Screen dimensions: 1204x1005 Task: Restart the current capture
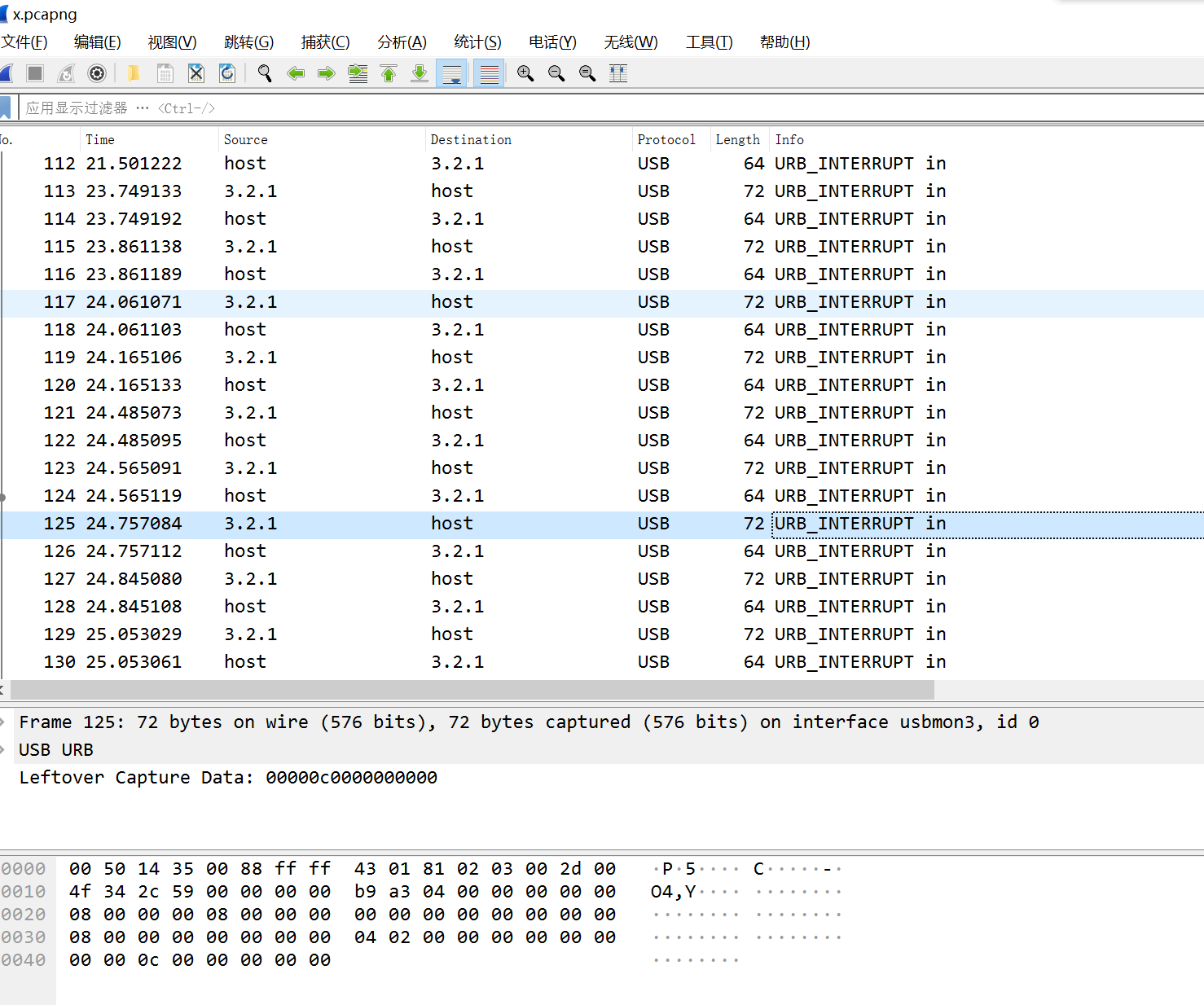pos(66,73)
